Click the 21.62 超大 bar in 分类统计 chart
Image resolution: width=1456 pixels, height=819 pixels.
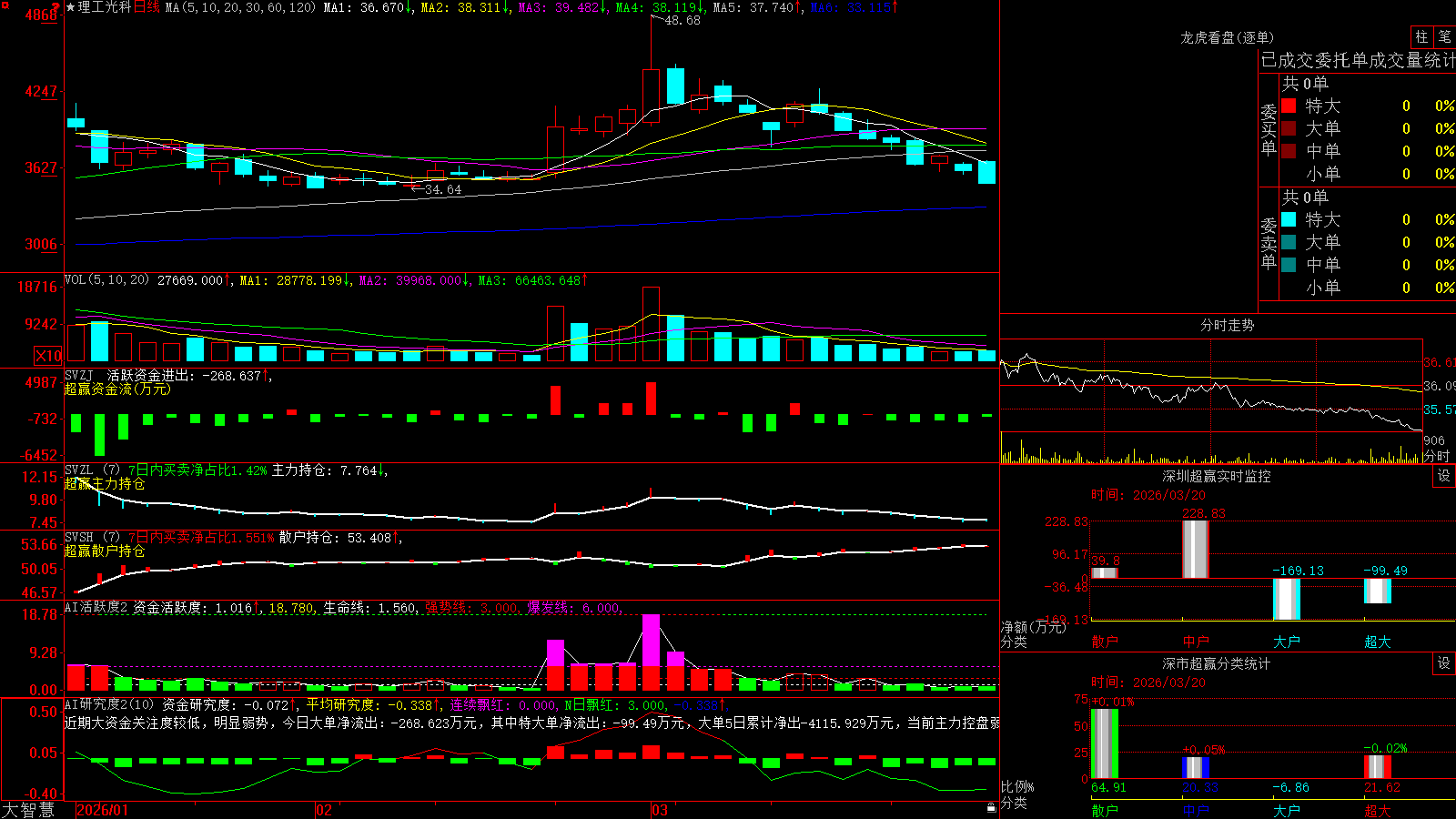[1378, 766]
